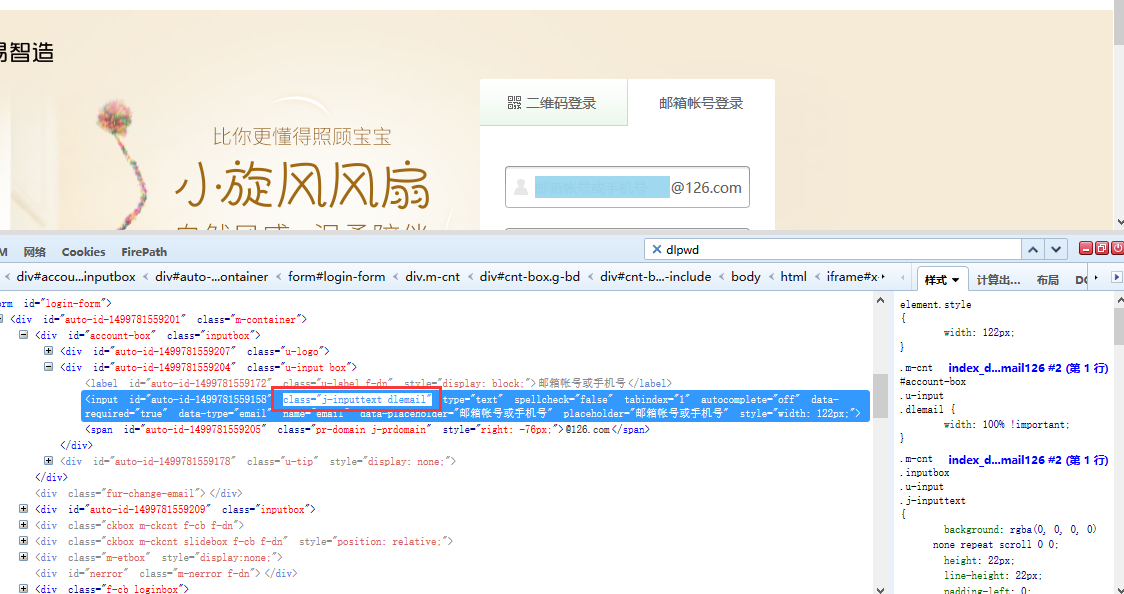Click the class j-inputtext dlemail attribute

[357, 399]
